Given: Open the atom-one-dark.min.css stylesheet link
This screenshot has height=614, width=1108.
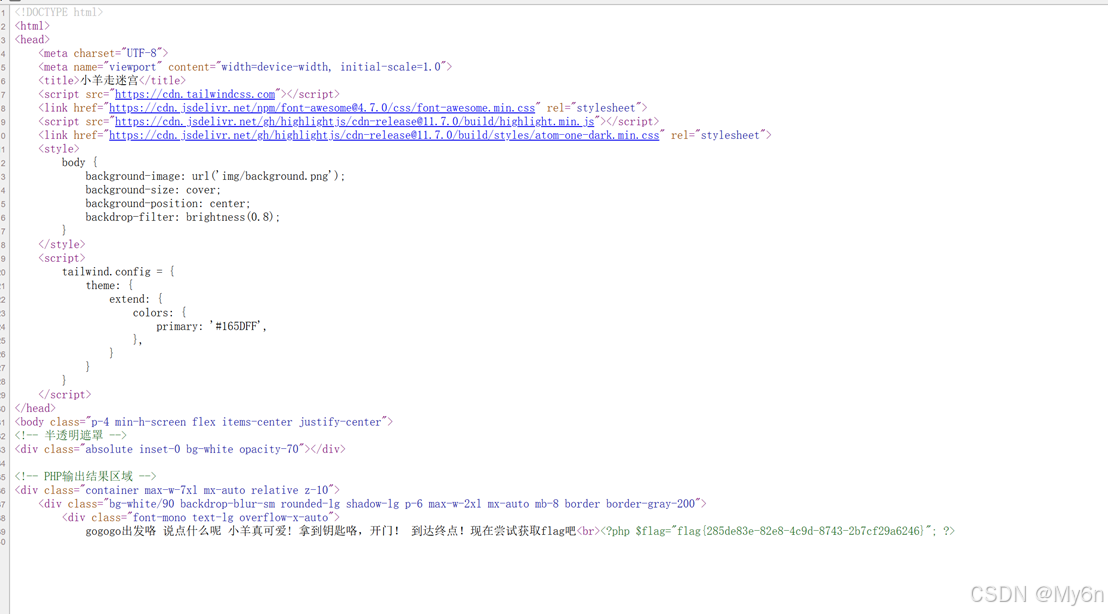Looking at the screenshot, I should [x=384, y=135].
